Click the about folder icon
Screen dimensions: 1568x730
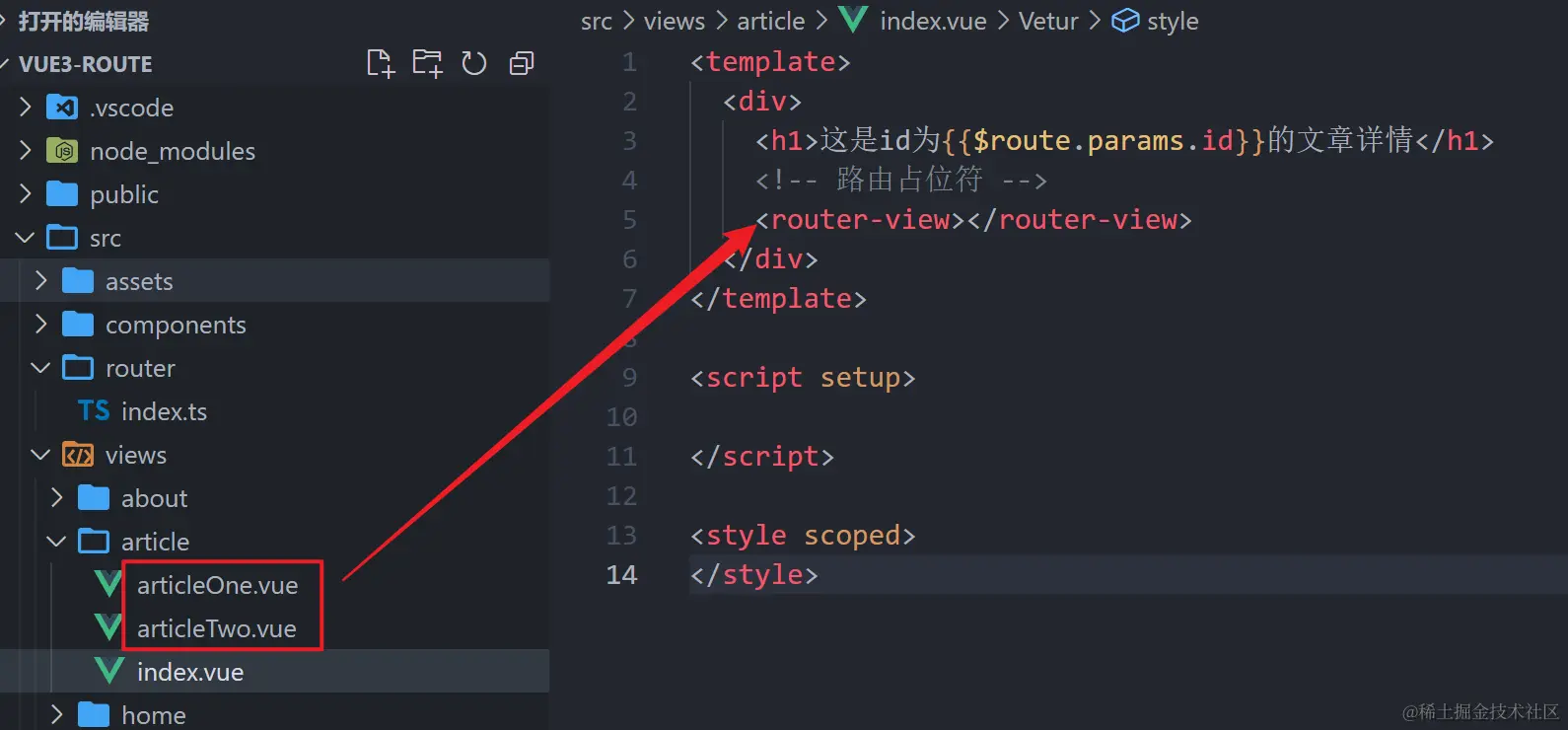94,497
